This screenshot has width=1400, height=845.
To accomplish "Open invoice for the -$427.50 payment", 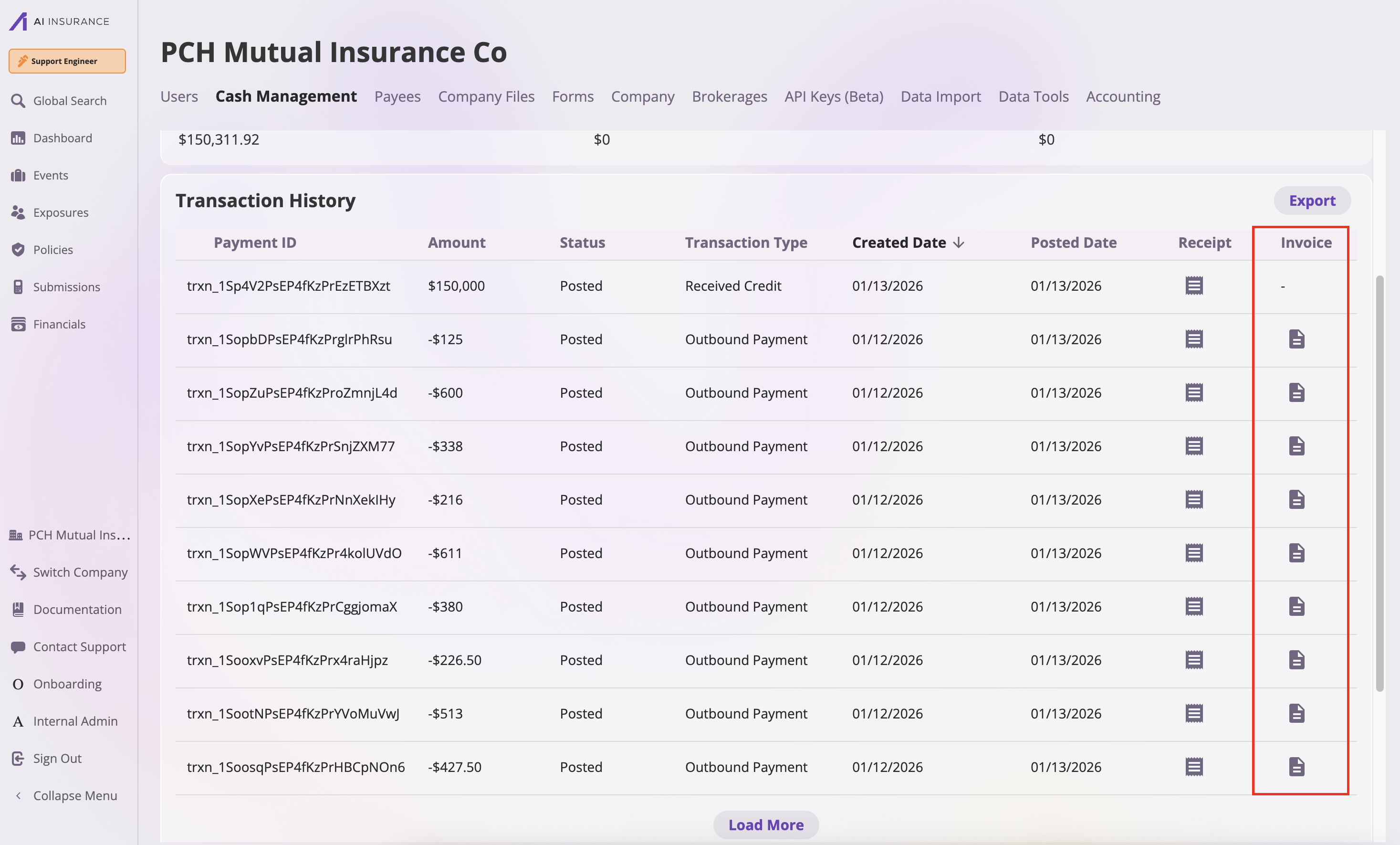I will [x=1296, y=767].
